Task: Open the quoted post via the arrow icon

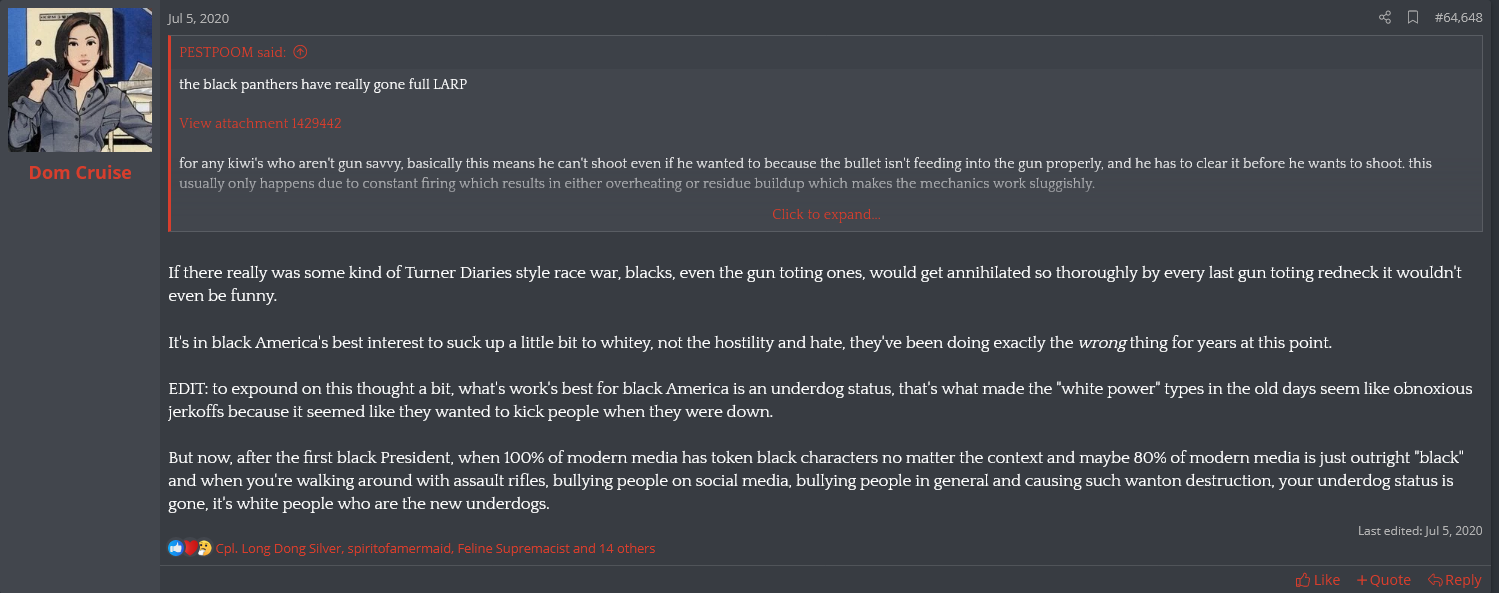Action: tap(299, 53)
